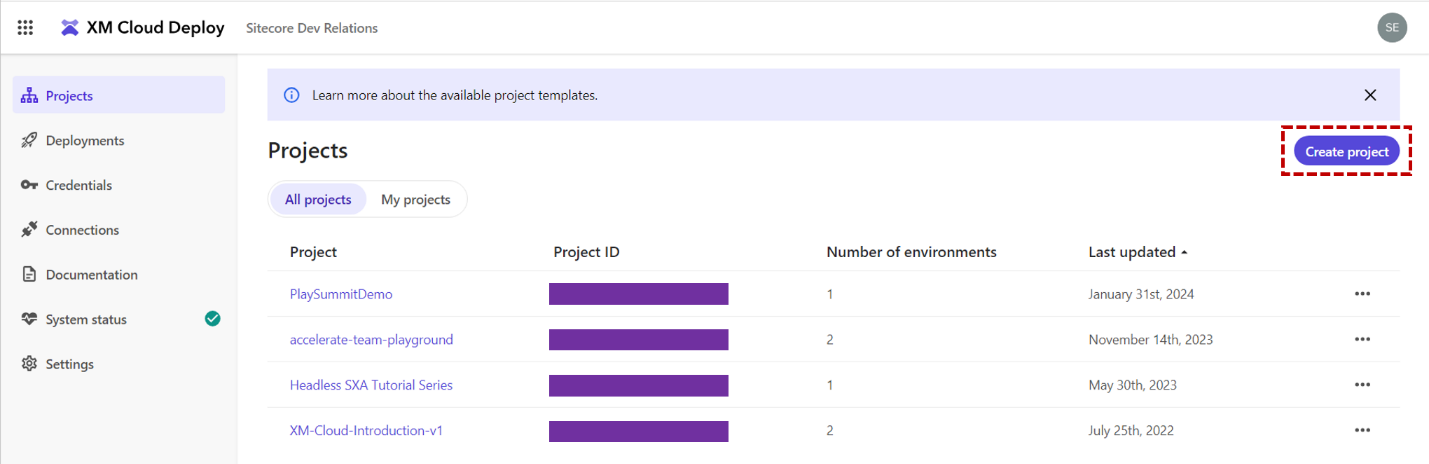Go to Projects in the sidebar
Viewport: 1429px width, 464px height.
(x=69, y=96)
